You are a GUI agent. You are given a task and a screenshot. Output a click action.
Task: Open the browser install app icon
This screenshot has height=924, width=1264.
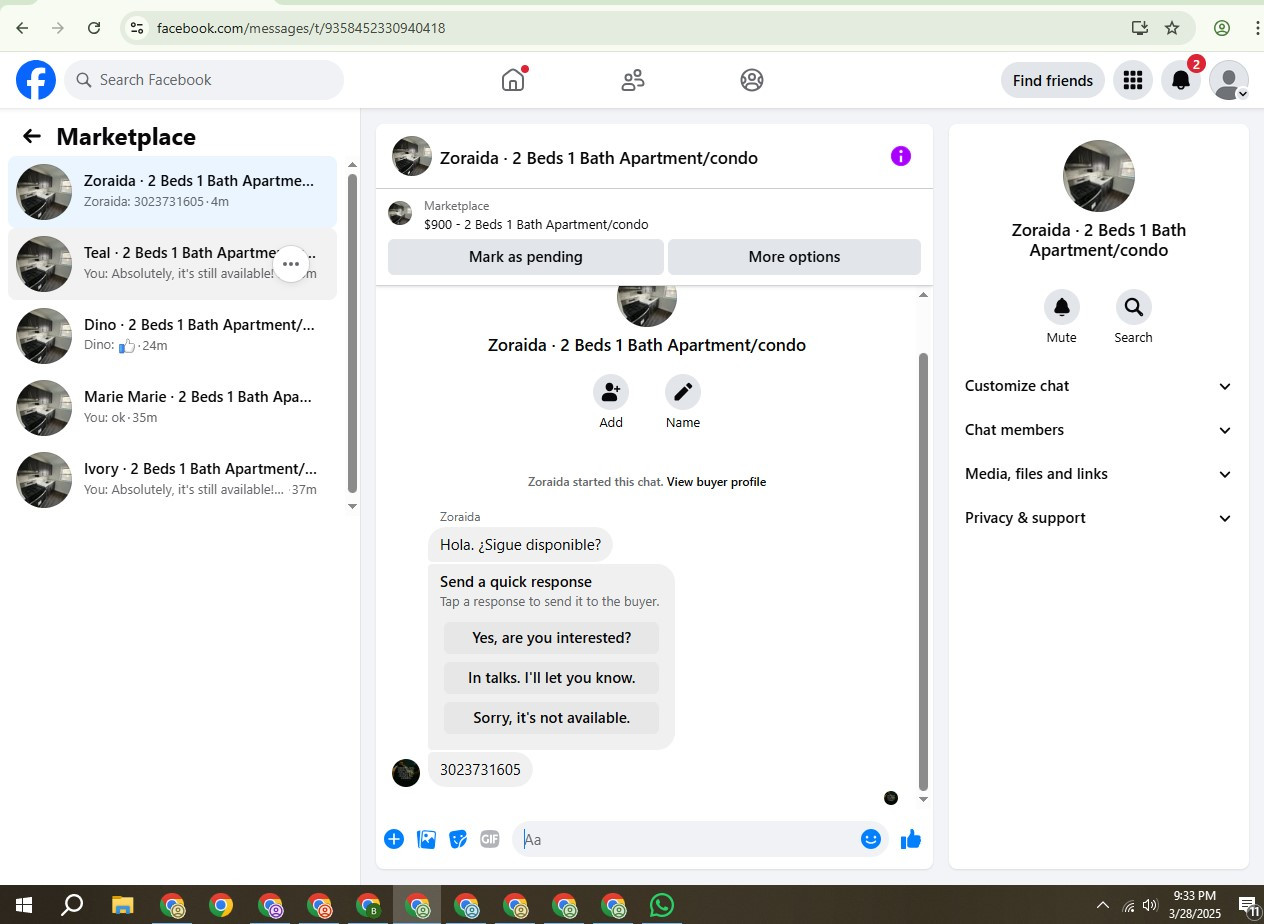click(1139, 28)
